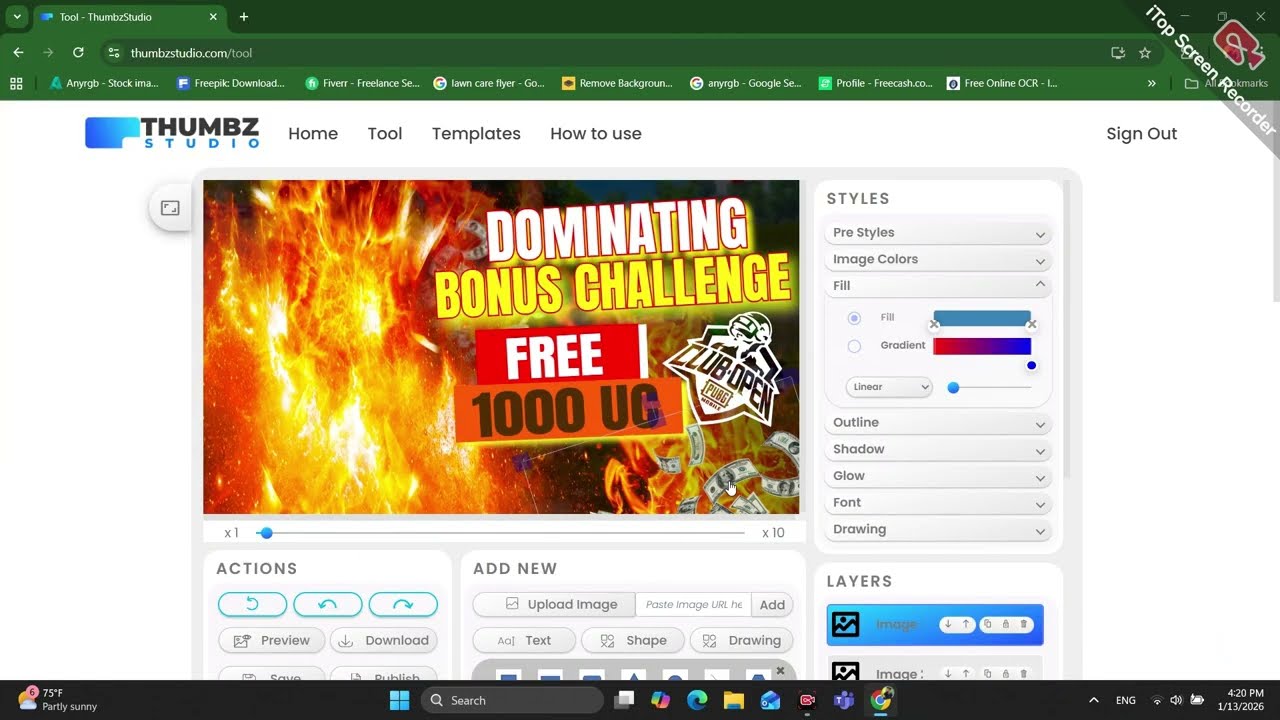1280x720 pixels.
Task: Click the gradient angle slider handle
Action: pyautogui.click(x=953, y=387)
